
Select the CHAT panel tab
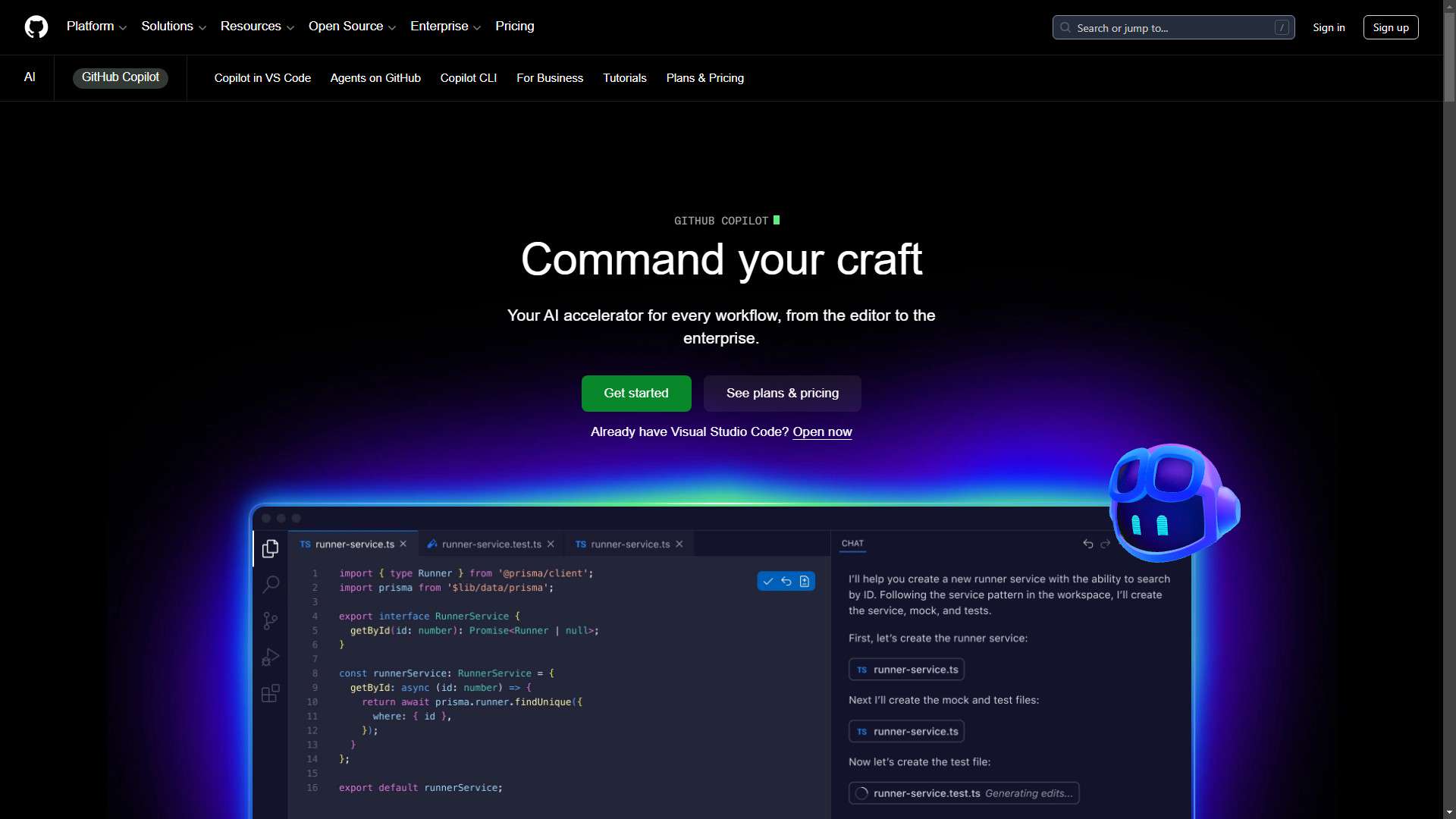pos(852,544)
